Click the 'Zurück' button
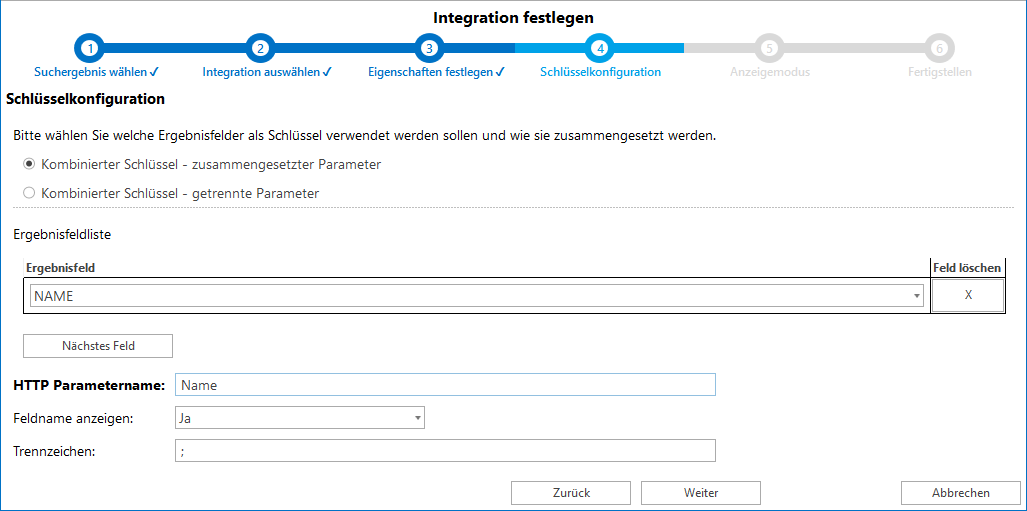Viewport: 1027px width, 511px height. pos(571,493)
